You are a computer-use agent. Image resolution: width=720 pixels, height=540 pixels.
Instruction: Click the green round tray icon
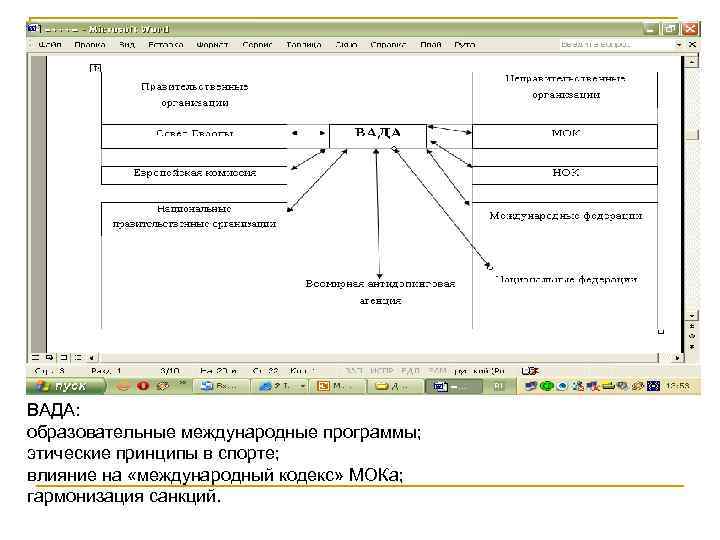pos(546,386)
